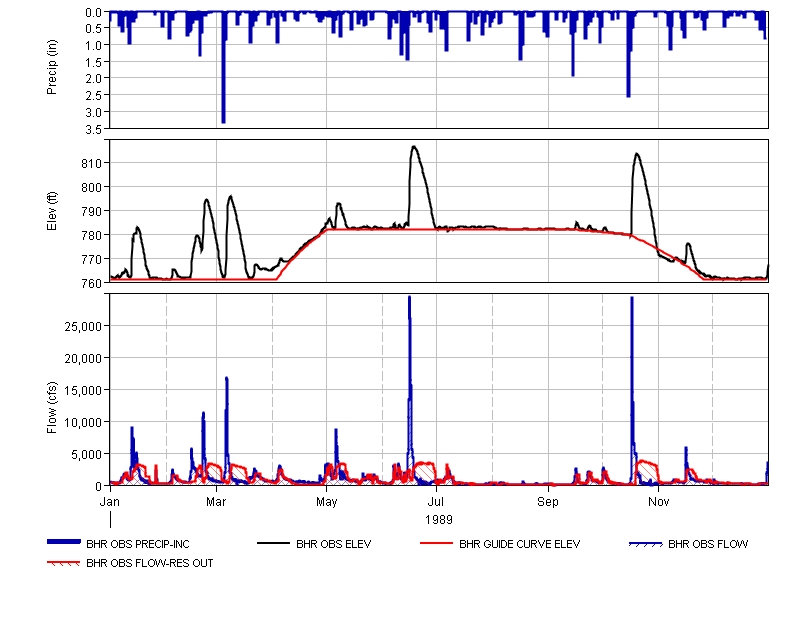Click the 810 elevation tick label
Screen dimensions: 800x627
(92, 163)
